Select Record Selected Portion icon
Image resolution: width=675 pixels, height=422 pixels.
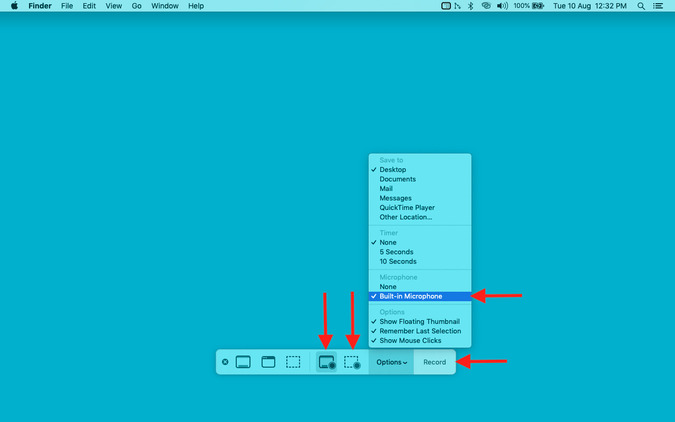(x=352, y=362)
